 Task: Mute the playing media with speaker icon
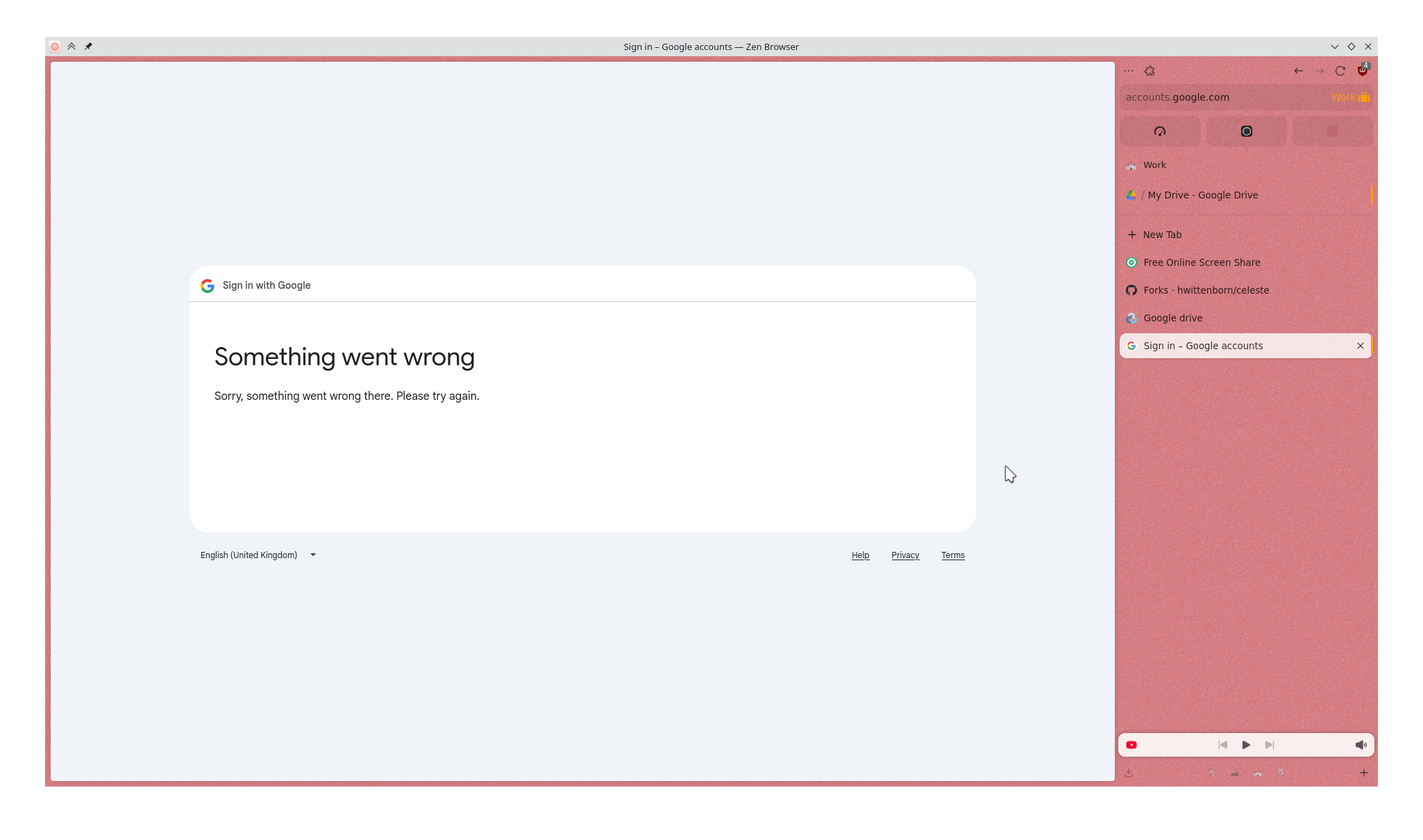tap(1360, 744)
